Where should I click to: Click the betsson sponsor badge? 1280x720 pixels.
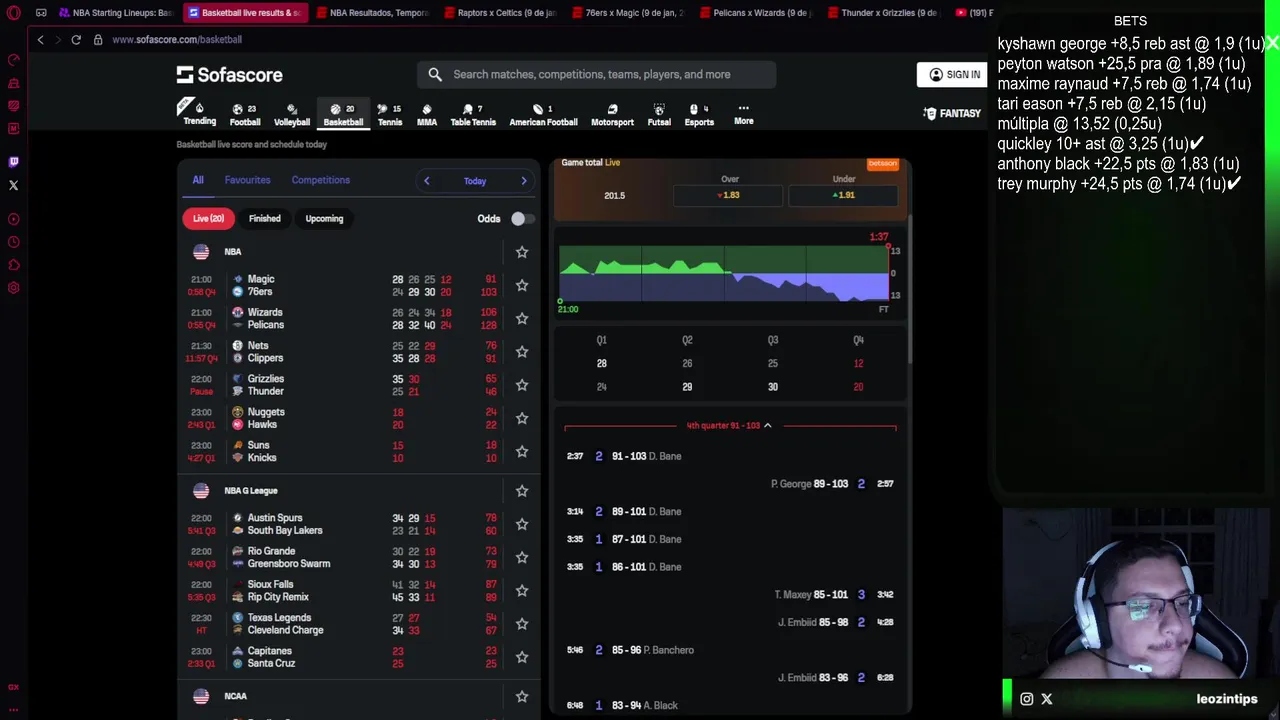pyautogui.click(x=882, y=163)
